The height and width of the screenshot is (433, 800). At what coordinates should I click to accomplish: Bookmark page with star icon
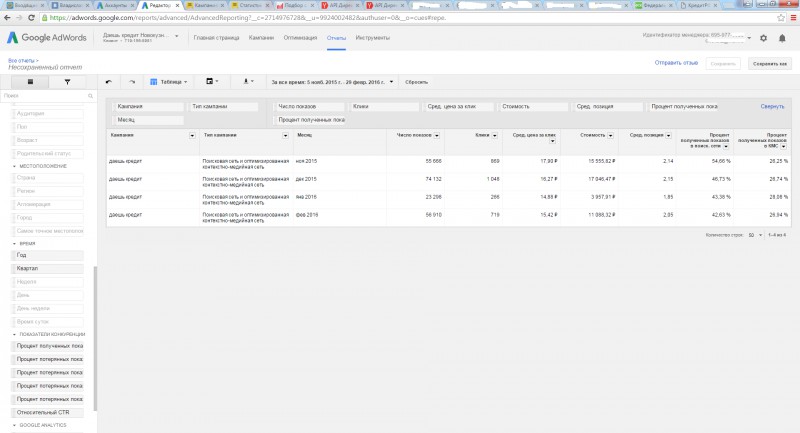click(781, 17)
